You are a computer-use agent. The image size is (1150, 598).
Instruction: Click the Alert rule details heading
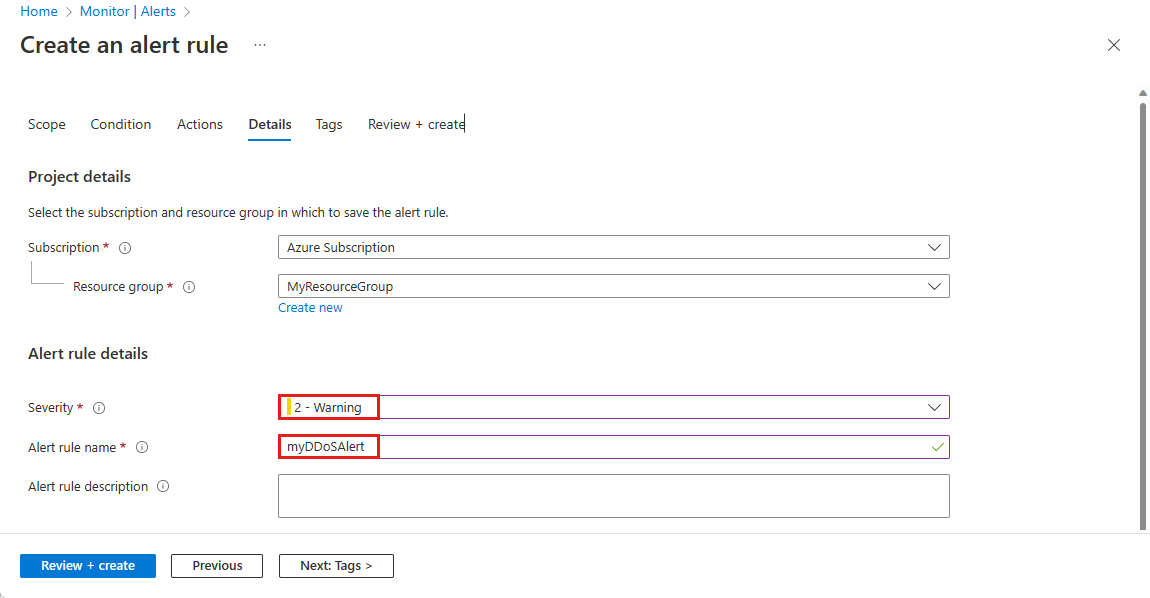88,354
